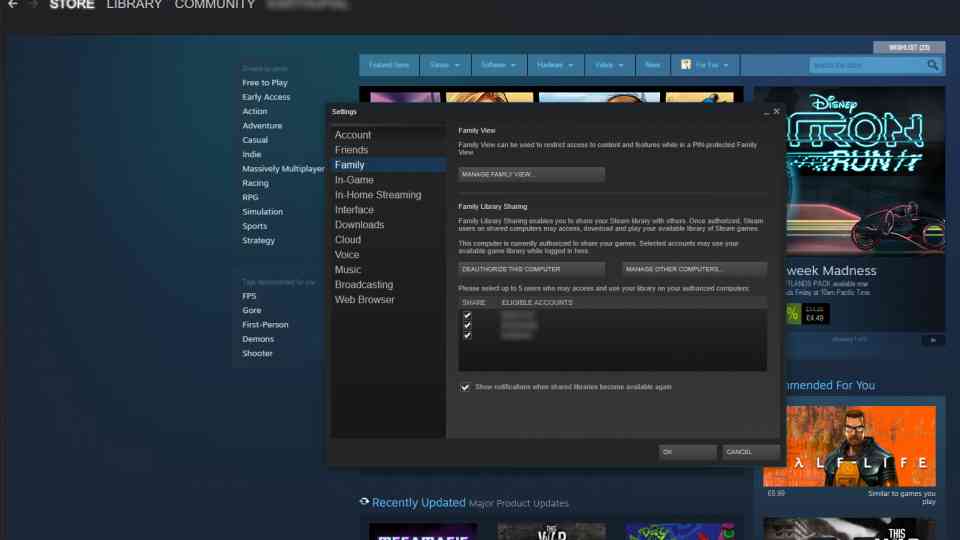Browse the Sports genre

click(x=254, y=226)
